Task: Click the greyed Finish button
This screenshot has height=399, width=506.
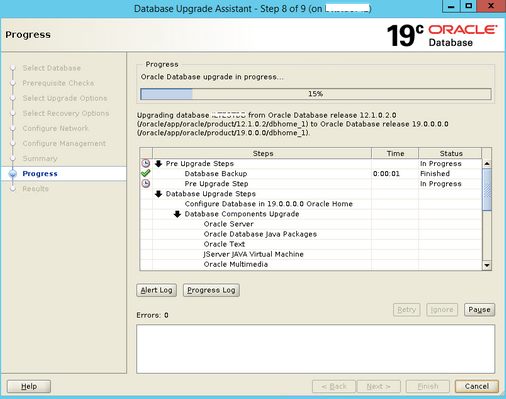Action: (428, 386)
